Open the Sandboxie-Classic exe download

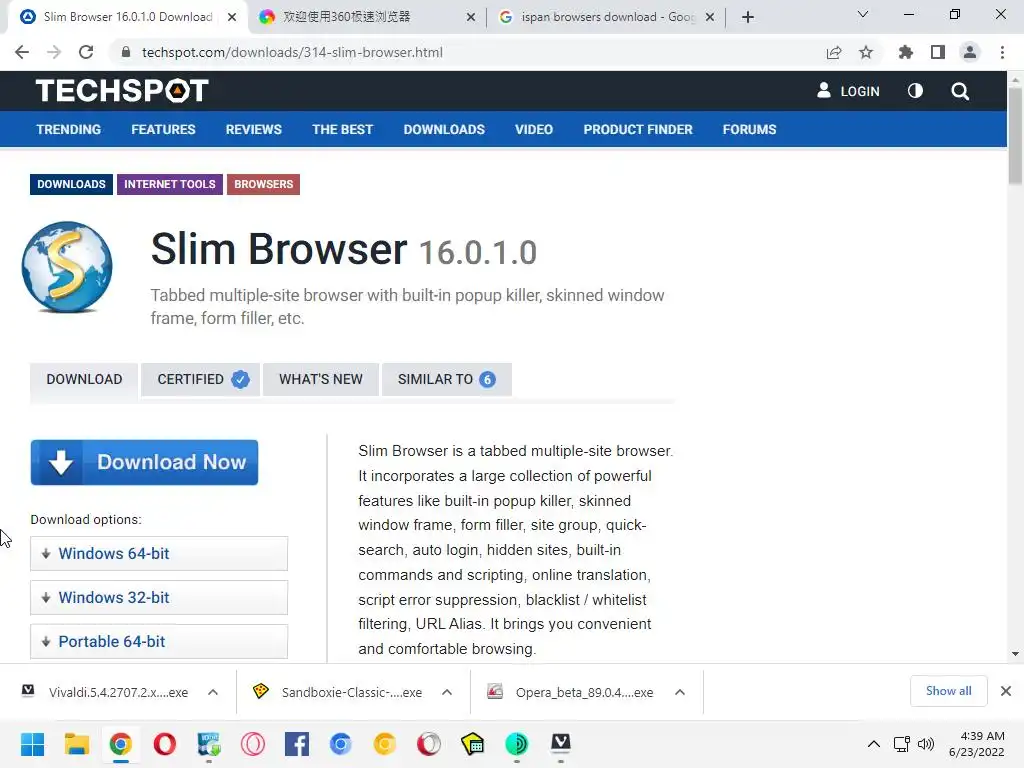tap(340, 692)
